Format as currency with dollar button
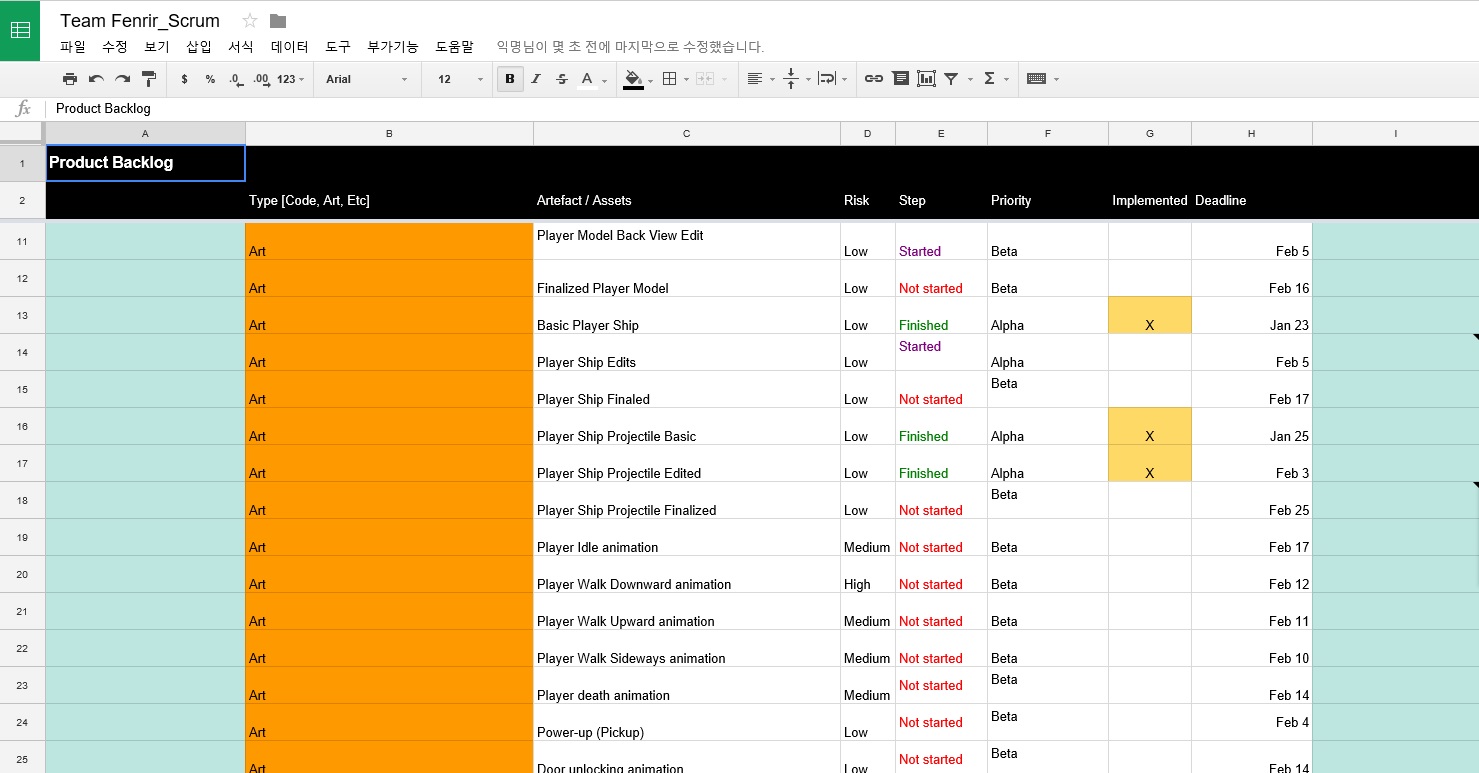The height and width of the screenshot is (773, 1479). pyautogui.click(x=184, y=79)
